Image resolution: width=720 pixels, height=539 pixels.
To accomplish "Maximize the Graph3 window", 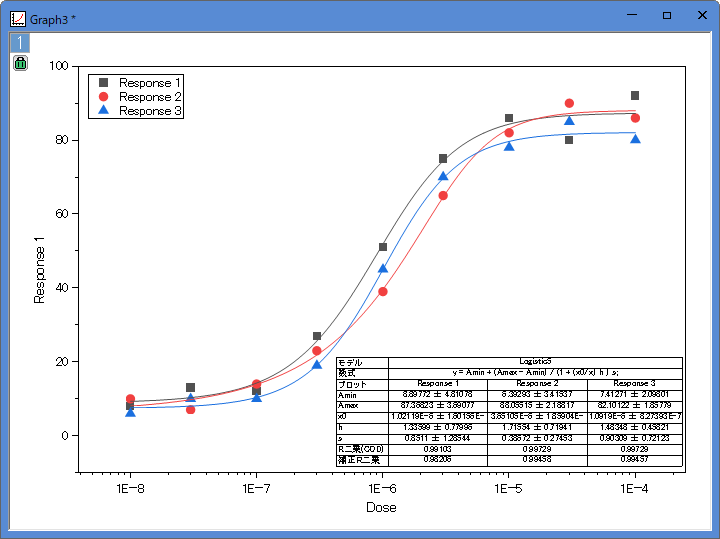I will (x=667, y=16).
